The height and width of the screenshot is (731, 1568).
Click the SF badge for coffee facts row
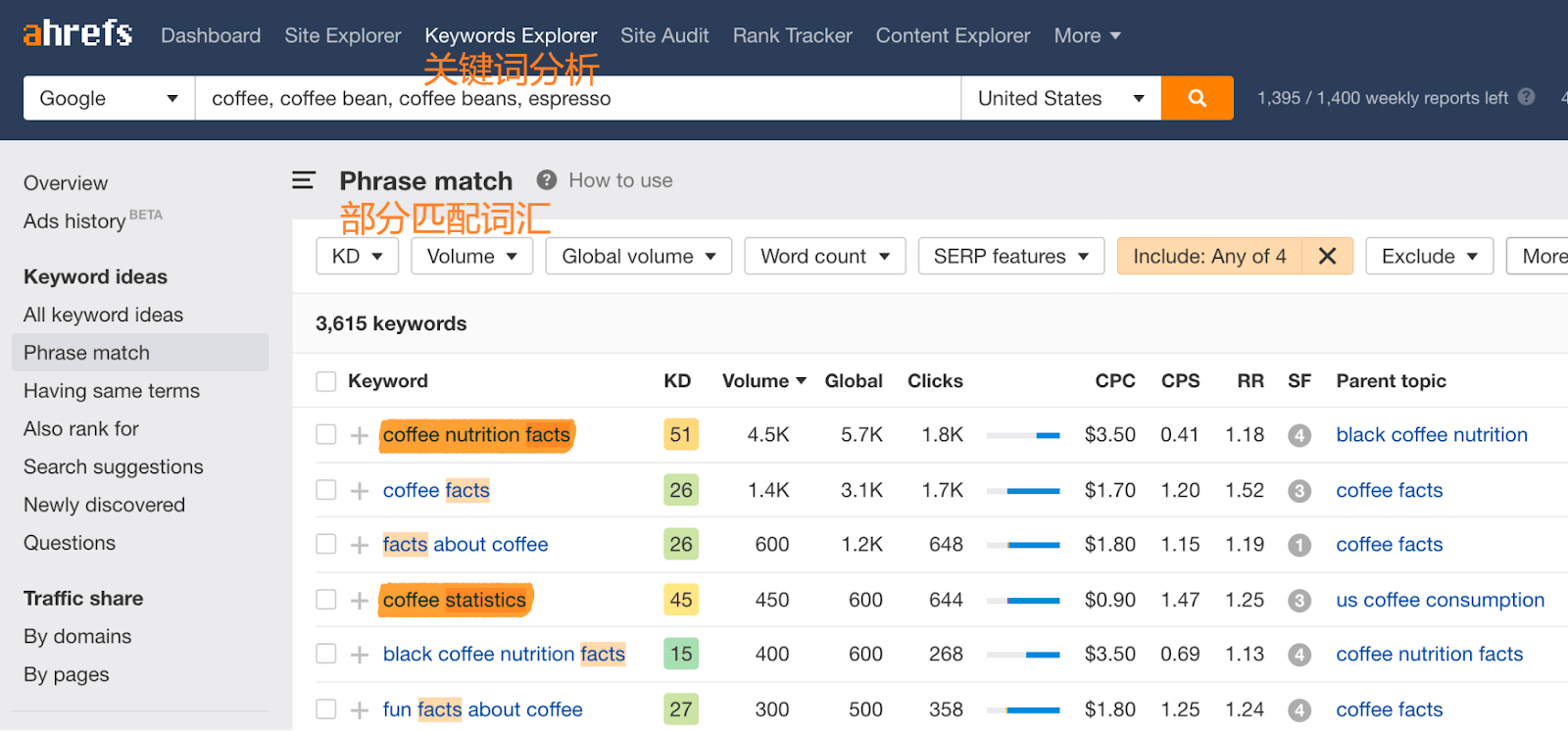1299,491
